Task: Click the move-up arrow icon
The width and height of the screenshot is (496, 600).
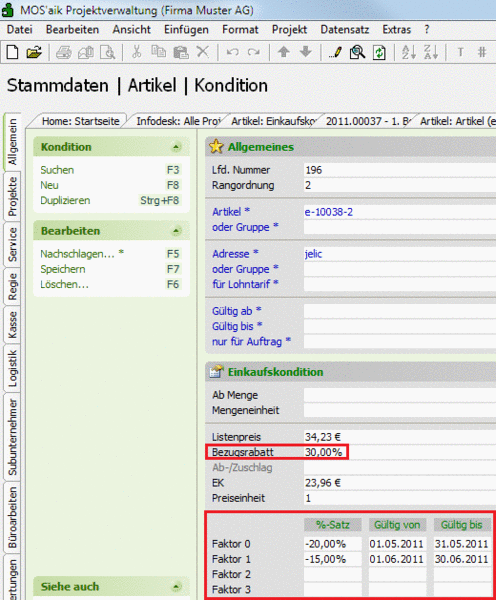Action: 284,52
